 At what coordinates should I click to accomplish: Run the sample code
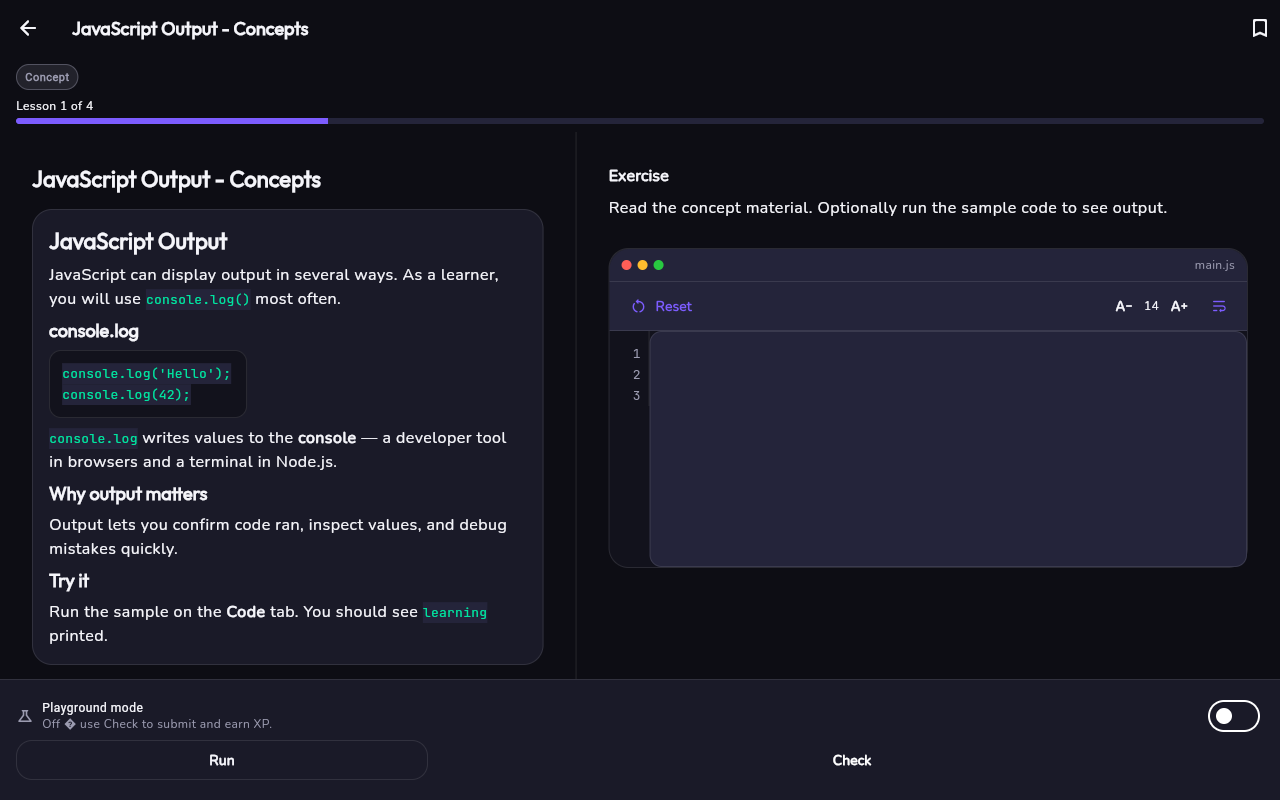(x=222, y=760)
